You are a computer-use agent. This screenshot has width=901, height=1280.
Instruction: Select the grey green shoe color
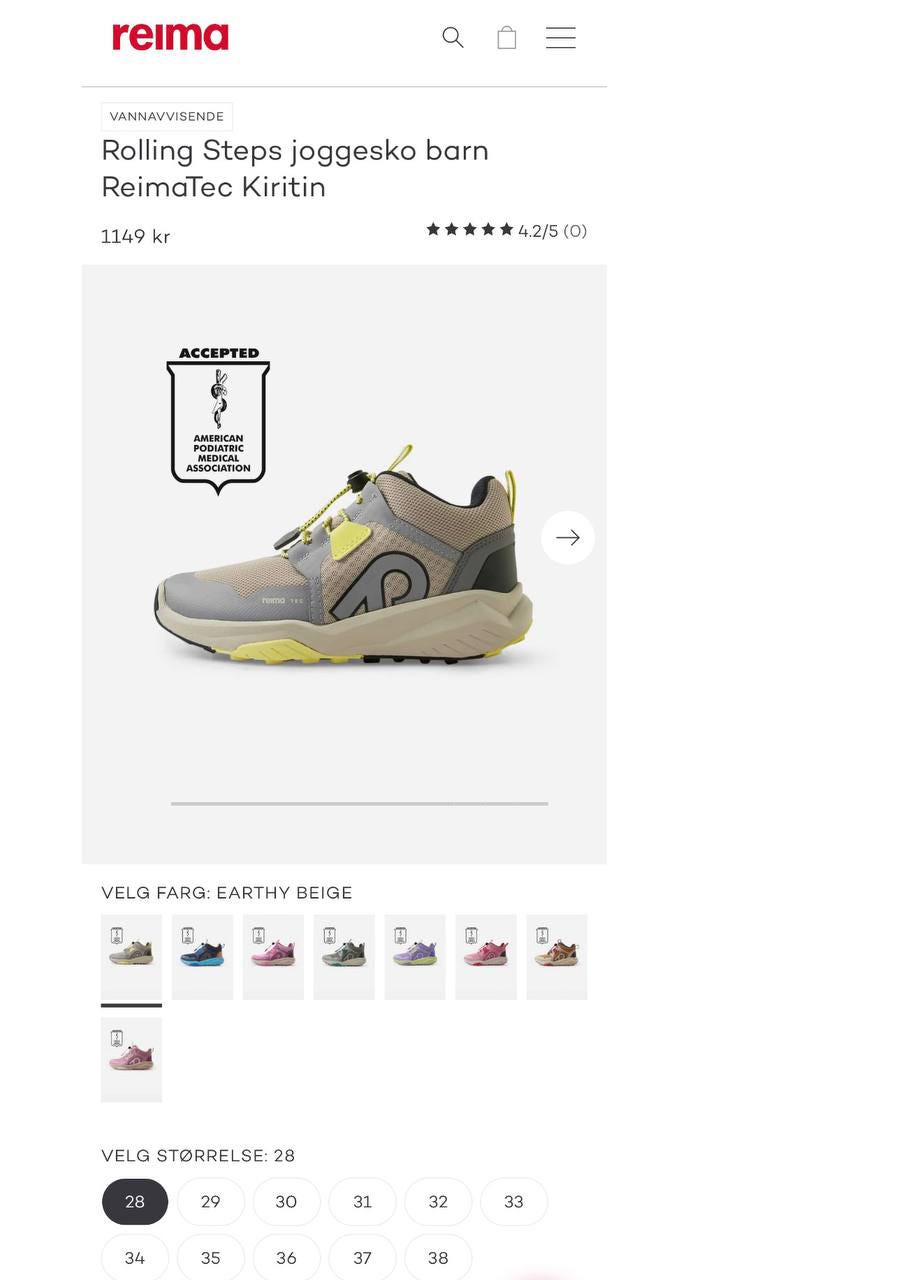coord(344,957)
